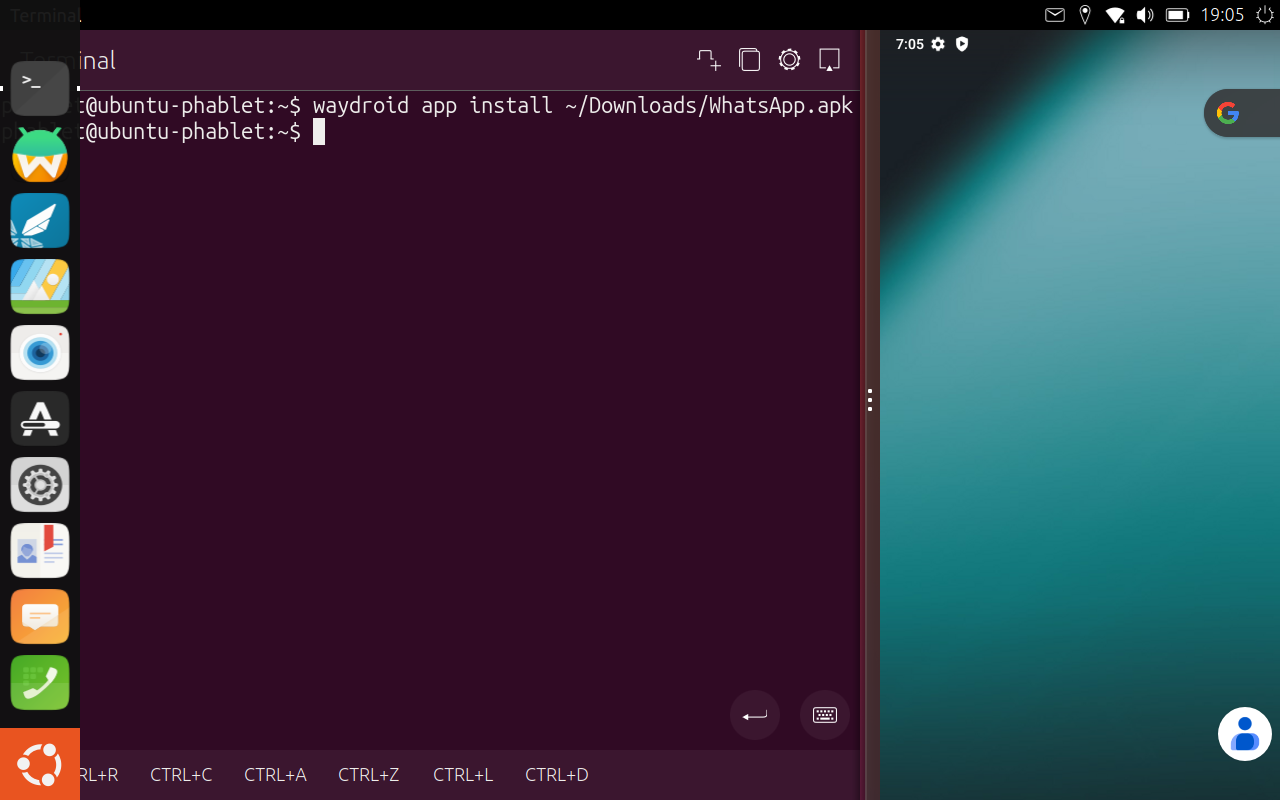Screen dimensions: 1280x800
Task: Open the power session indicator
Action: (1265, 15)
